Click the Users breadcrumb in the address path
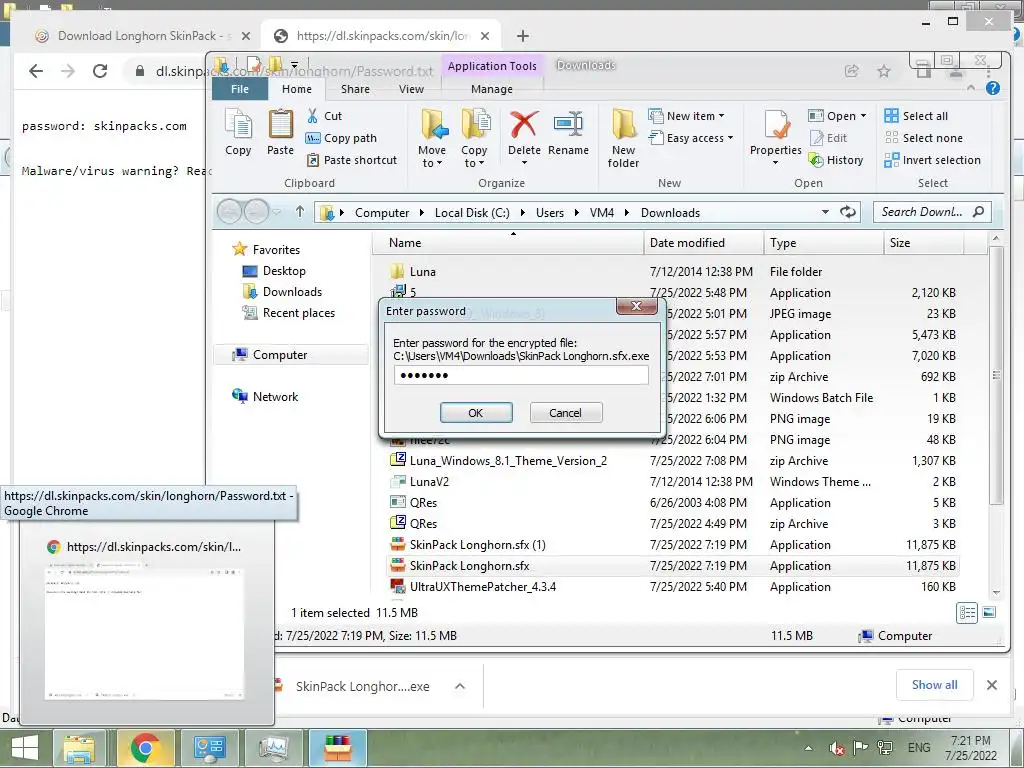1024x768 pixels. click(x=550, y=213)
